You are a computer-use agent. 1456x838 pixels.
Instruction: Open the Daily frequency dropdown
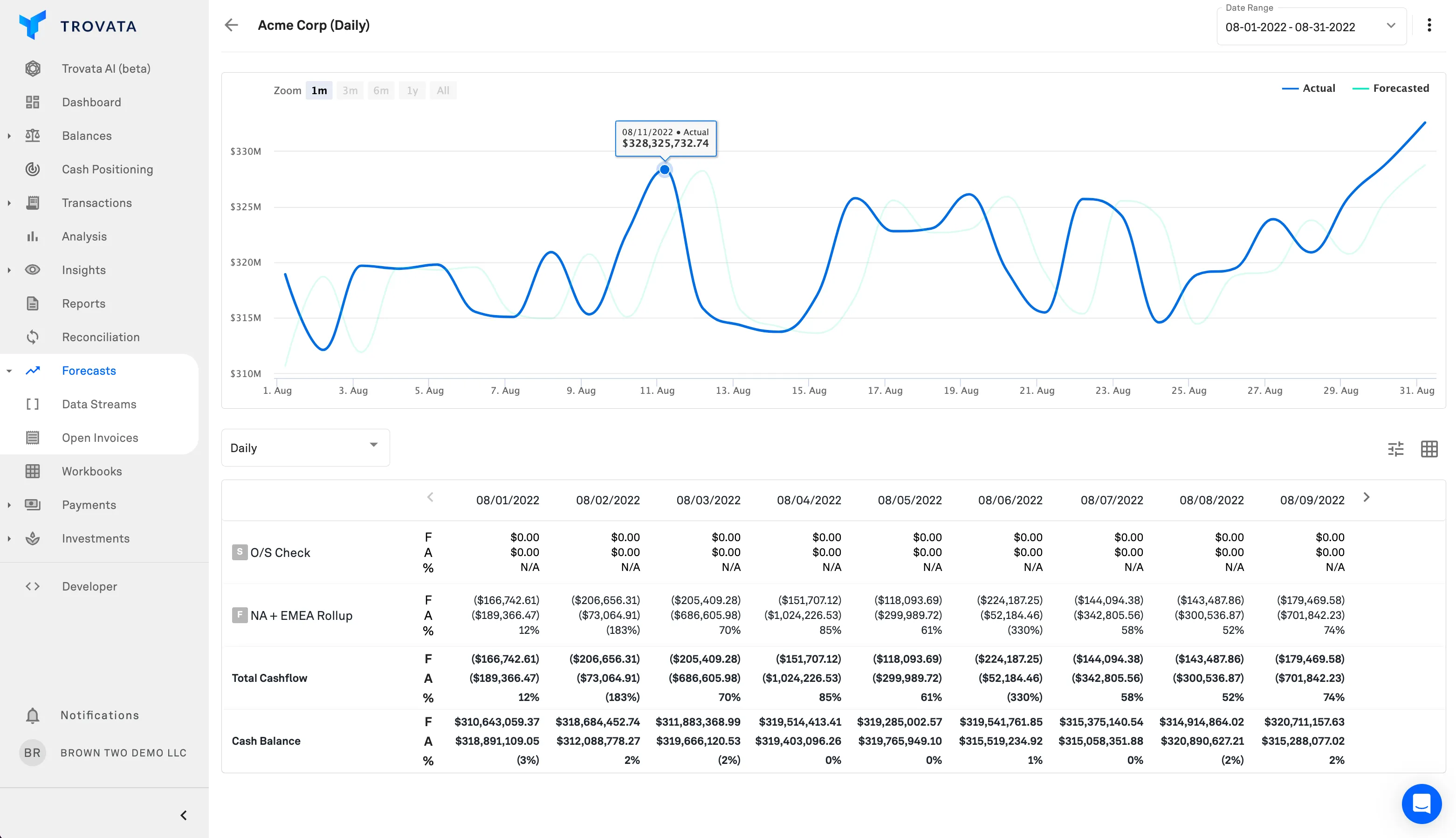[x=305, y=448]
